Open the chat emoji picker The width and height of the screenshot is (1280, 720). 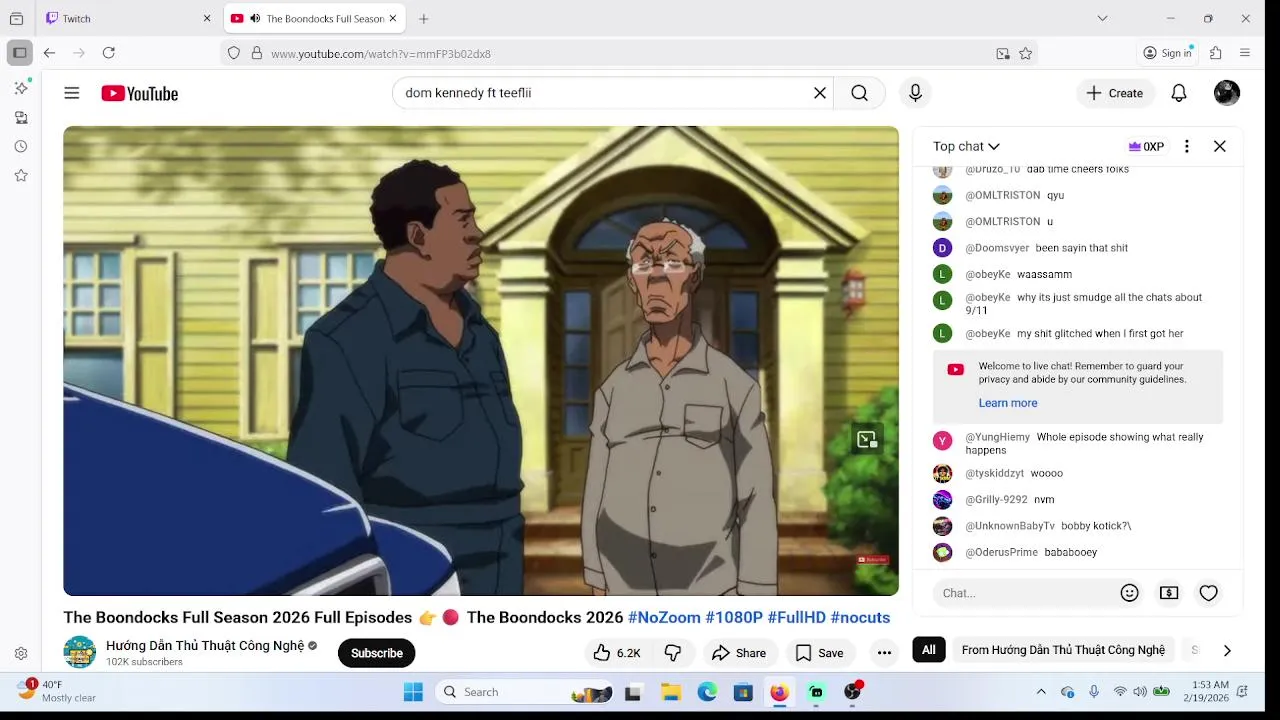pyautogui.click(x=1130, y=593)
